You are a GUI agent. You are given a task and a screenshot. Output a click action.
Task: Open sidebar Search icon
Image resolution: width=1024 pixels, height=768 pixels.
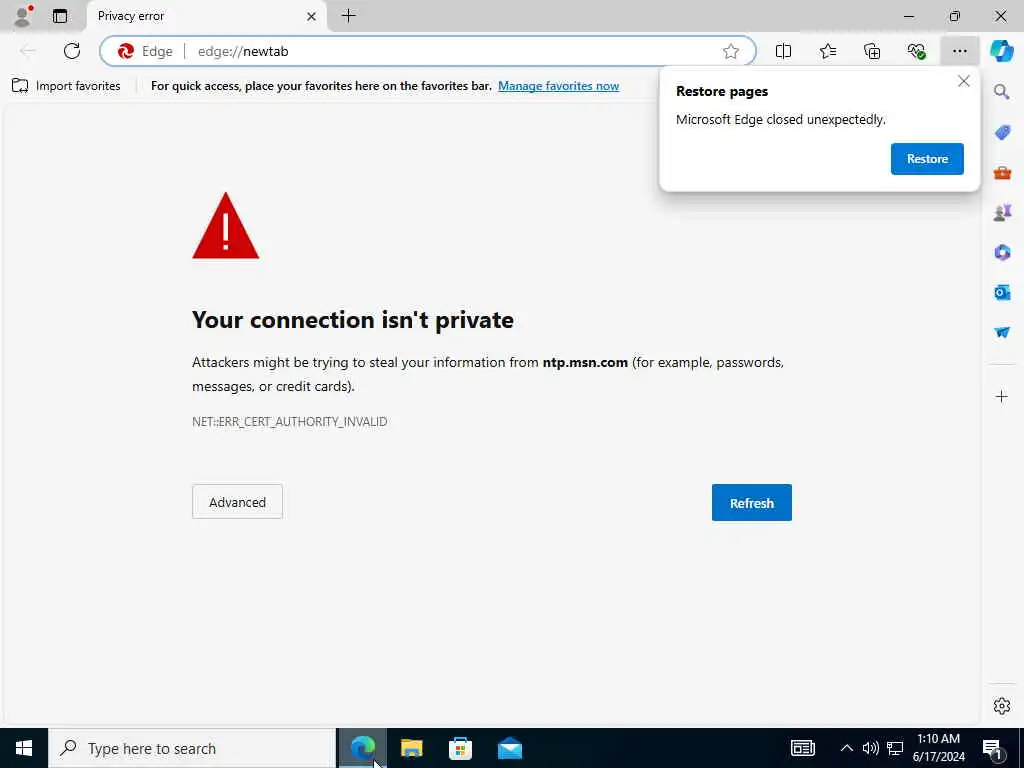point(1002,91)
